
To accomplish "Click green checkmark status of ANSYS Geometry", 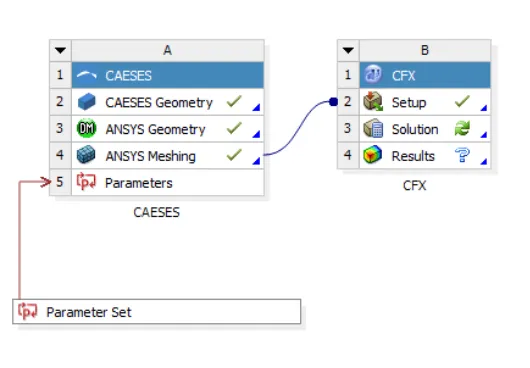I will 234,128.
